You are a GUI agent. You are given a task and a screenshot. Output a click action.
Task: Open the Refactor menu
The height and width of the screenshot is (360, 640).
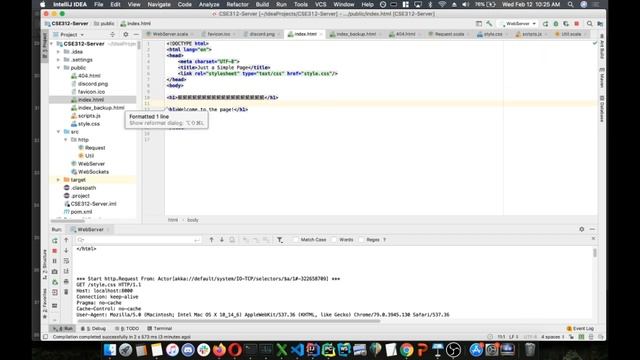pos(237,4)
